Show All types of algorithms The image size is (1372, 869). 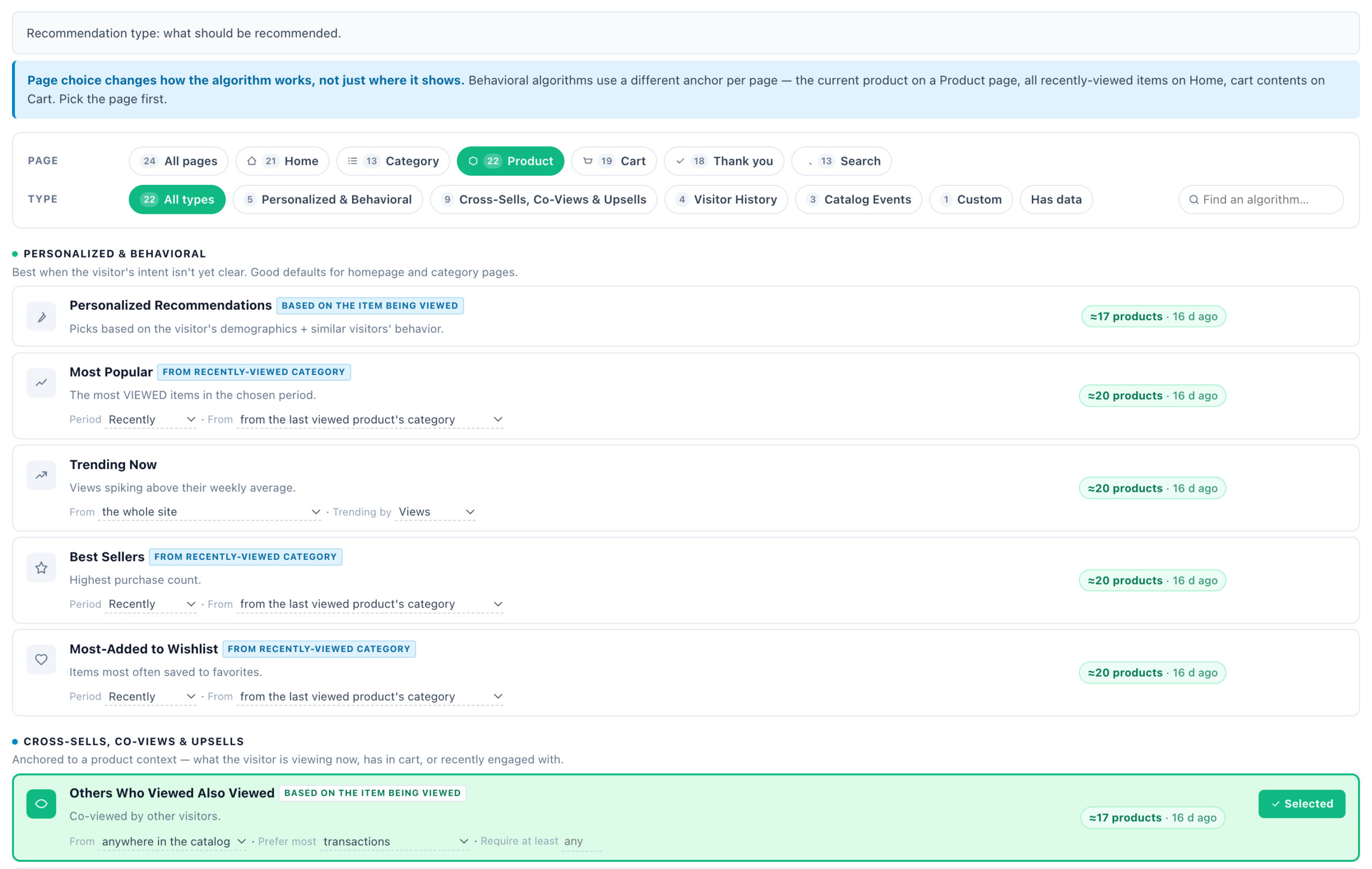click(x=177, y=199)
